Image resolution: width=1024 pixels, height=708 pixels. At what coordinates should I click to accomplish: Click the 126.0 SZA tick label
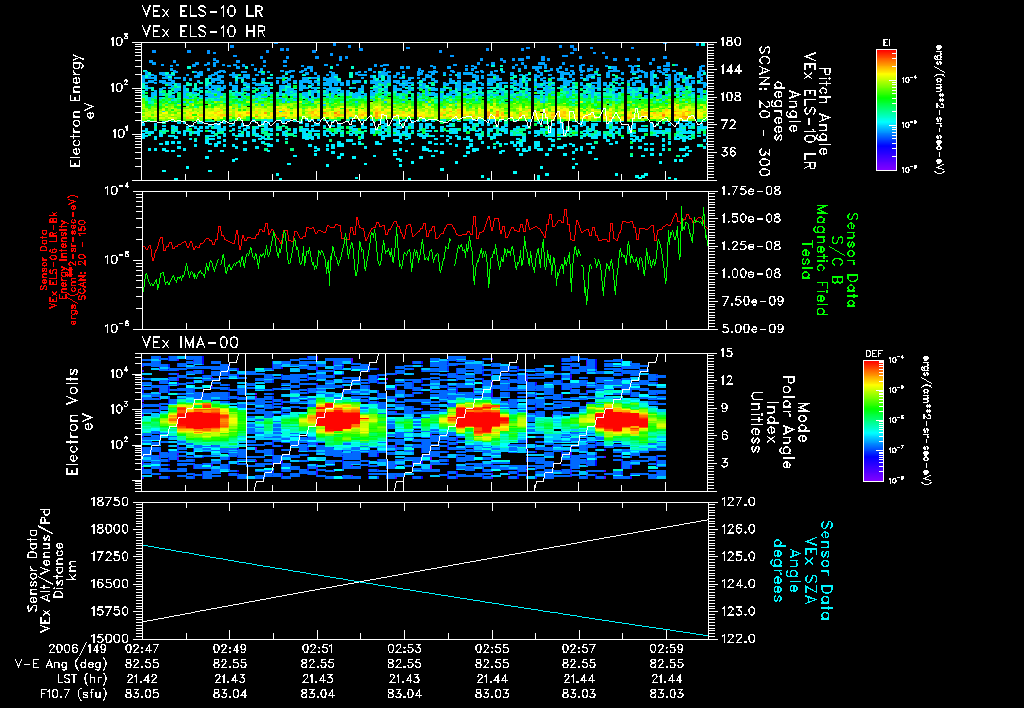pyautogui.click(x=737, y=529)
